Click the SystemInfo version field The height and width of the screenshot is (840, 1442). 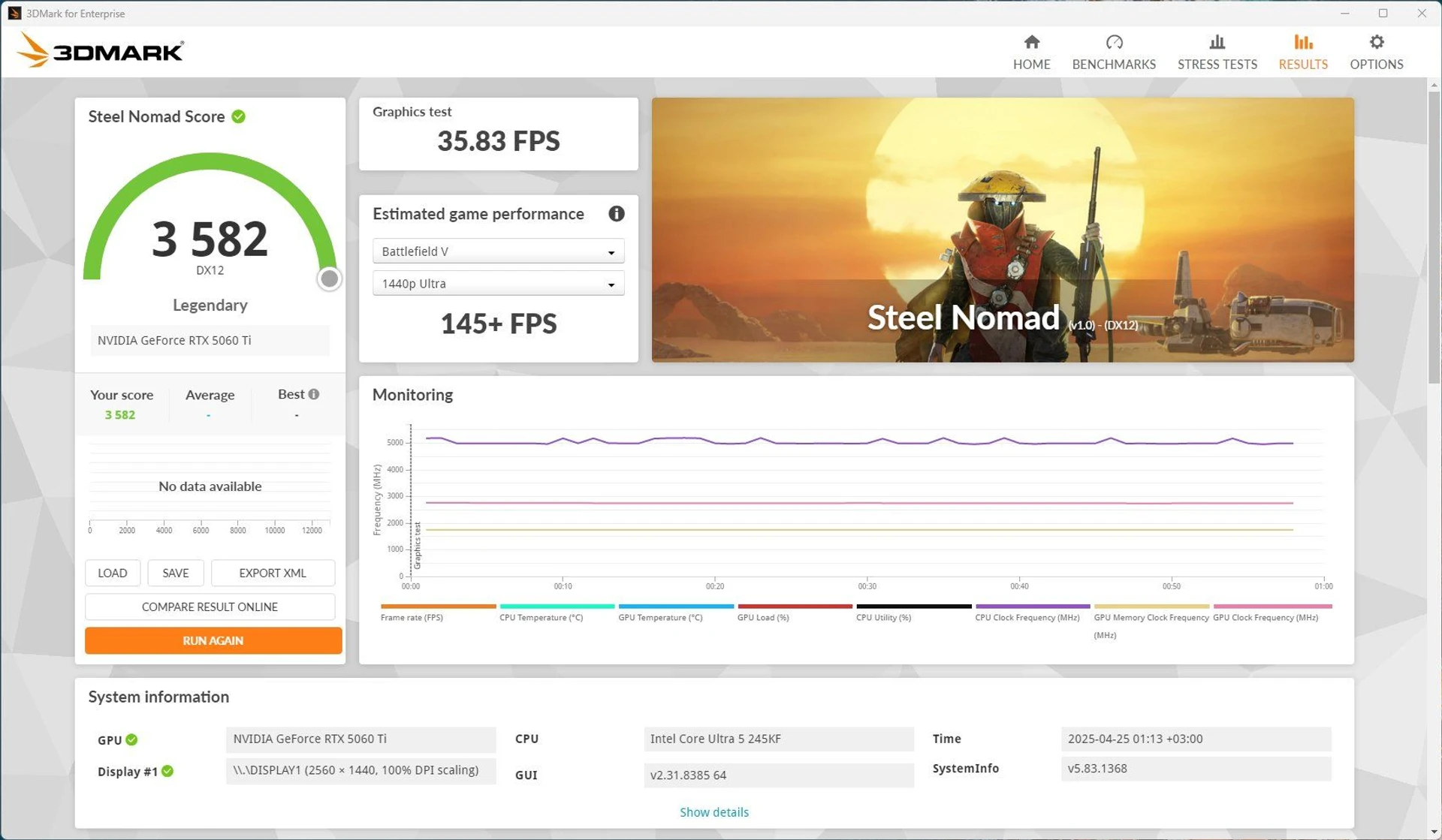[x=1196, y=769]
